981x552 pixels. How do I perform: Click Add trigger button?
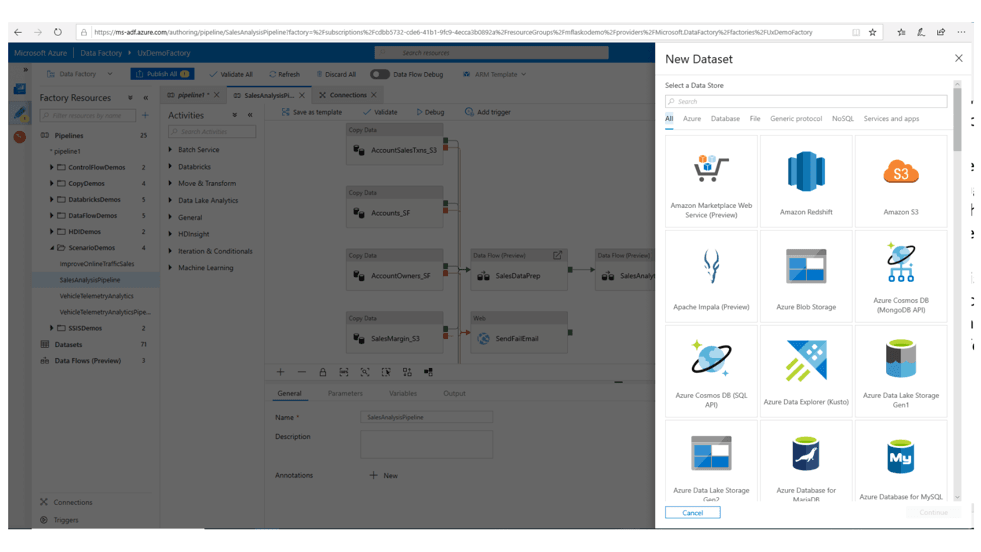pyautogui.click(x=487, y=112)
